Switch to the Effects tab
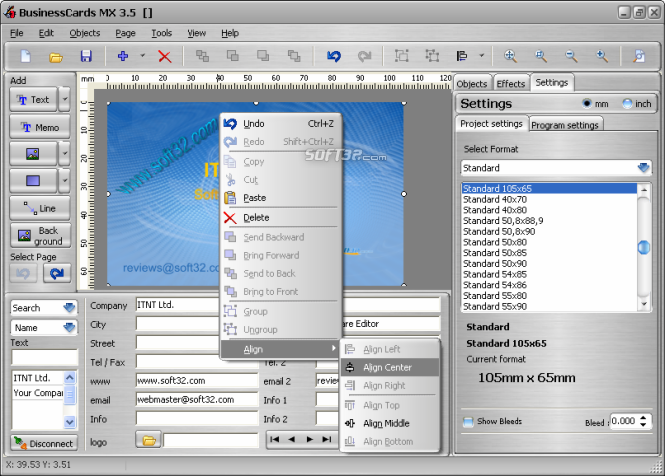Viewport: 665px width, 476px height. tap(511, 84)
